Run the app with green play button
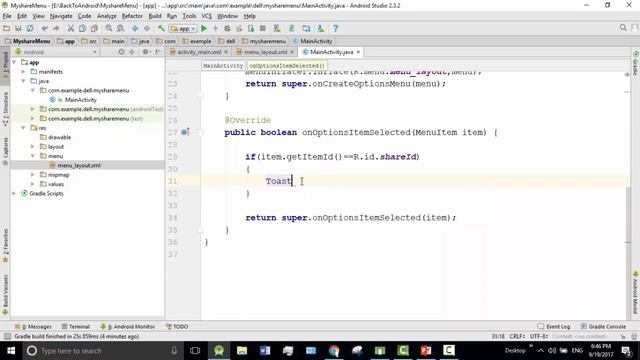This screenshot has height=360, width=640. click(204, 29)
